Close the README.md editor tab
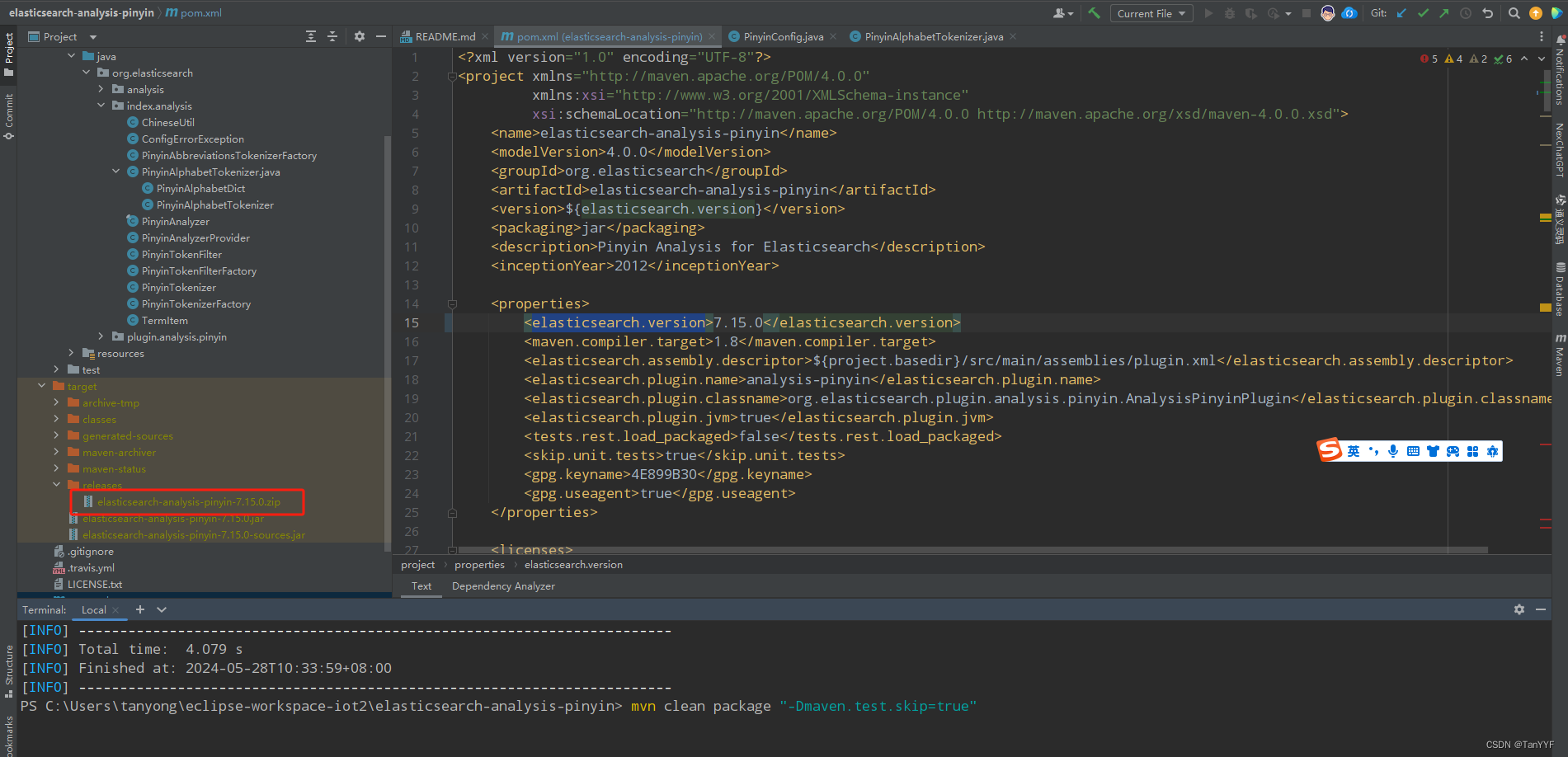This screenshot has height=757, width=1568. pos(485,37)
